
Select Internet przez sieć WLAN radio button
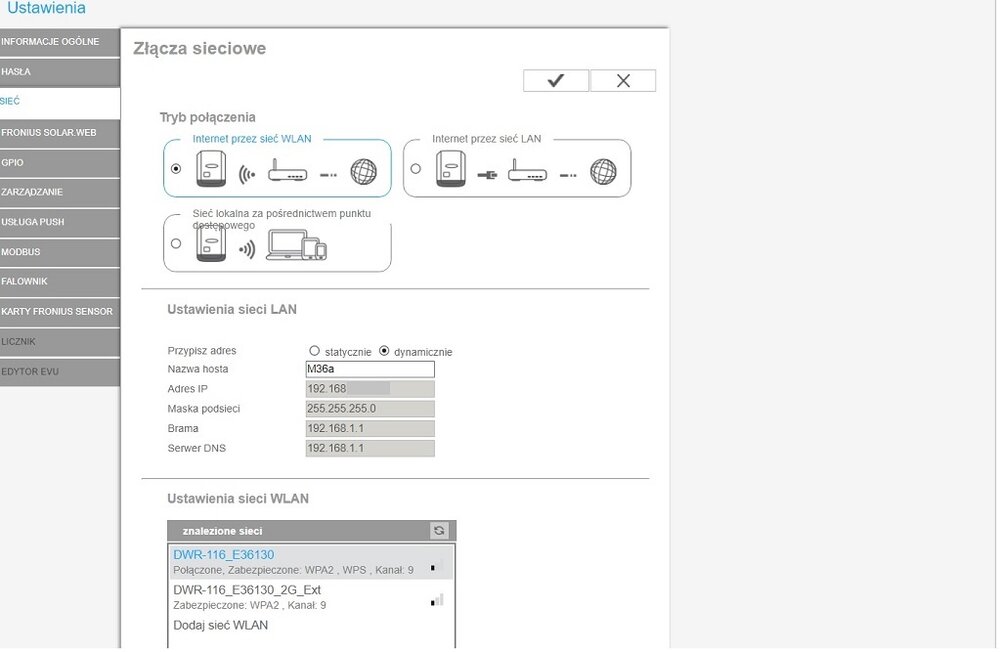coord(177,169)
